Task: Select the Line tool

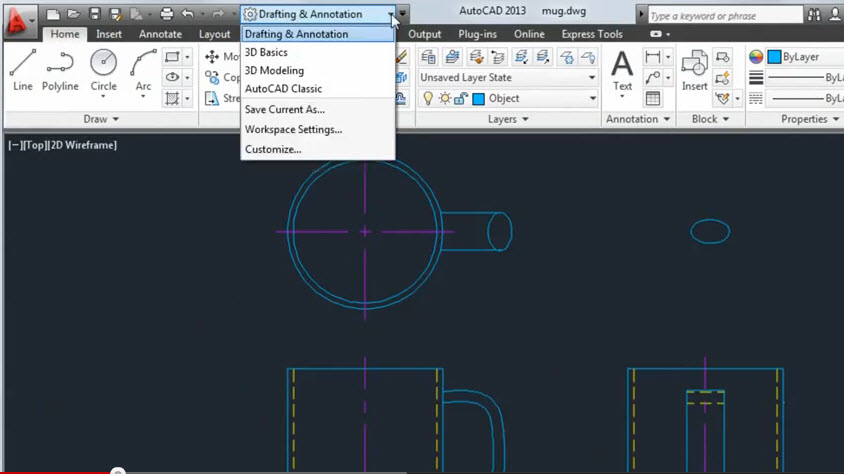Action: (x=23, y=70)
